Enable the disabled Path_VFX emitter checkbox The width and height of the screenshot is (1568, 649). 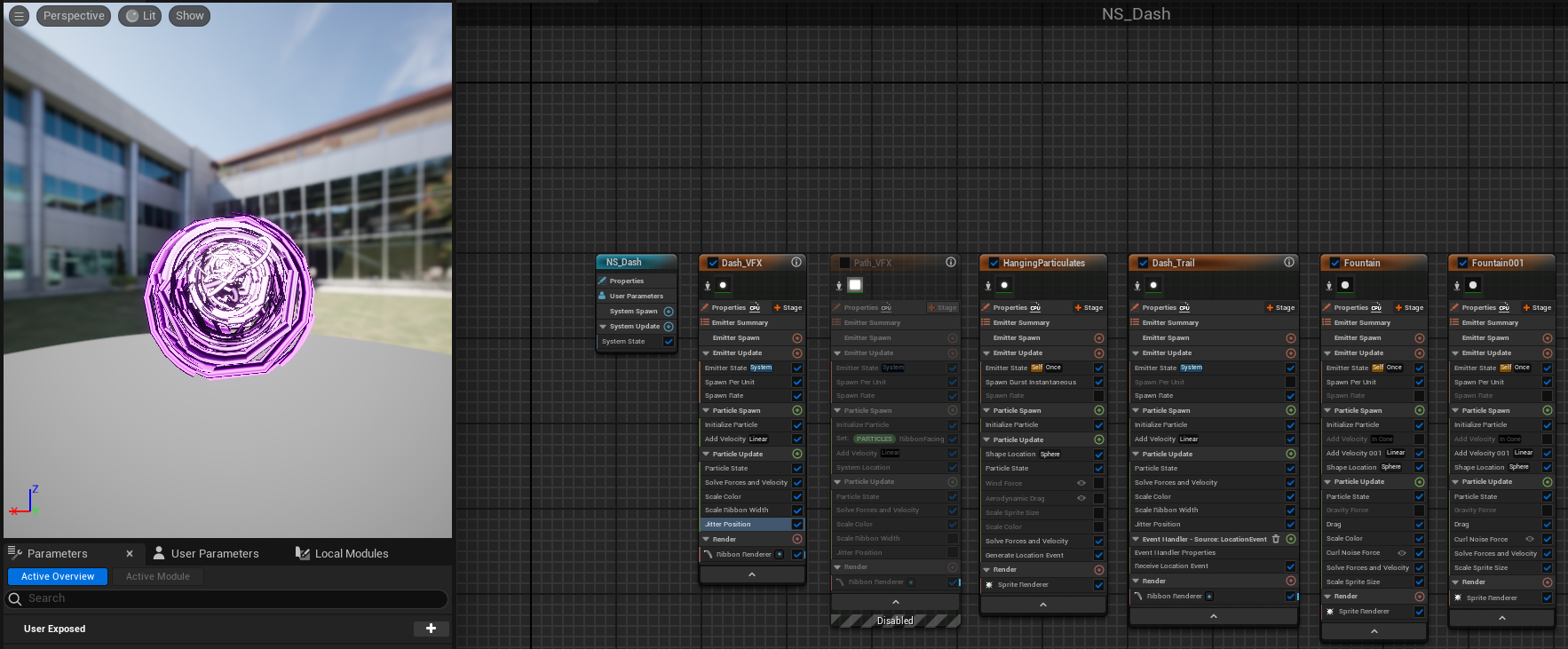pyautogui.click(x=844, y=263)
